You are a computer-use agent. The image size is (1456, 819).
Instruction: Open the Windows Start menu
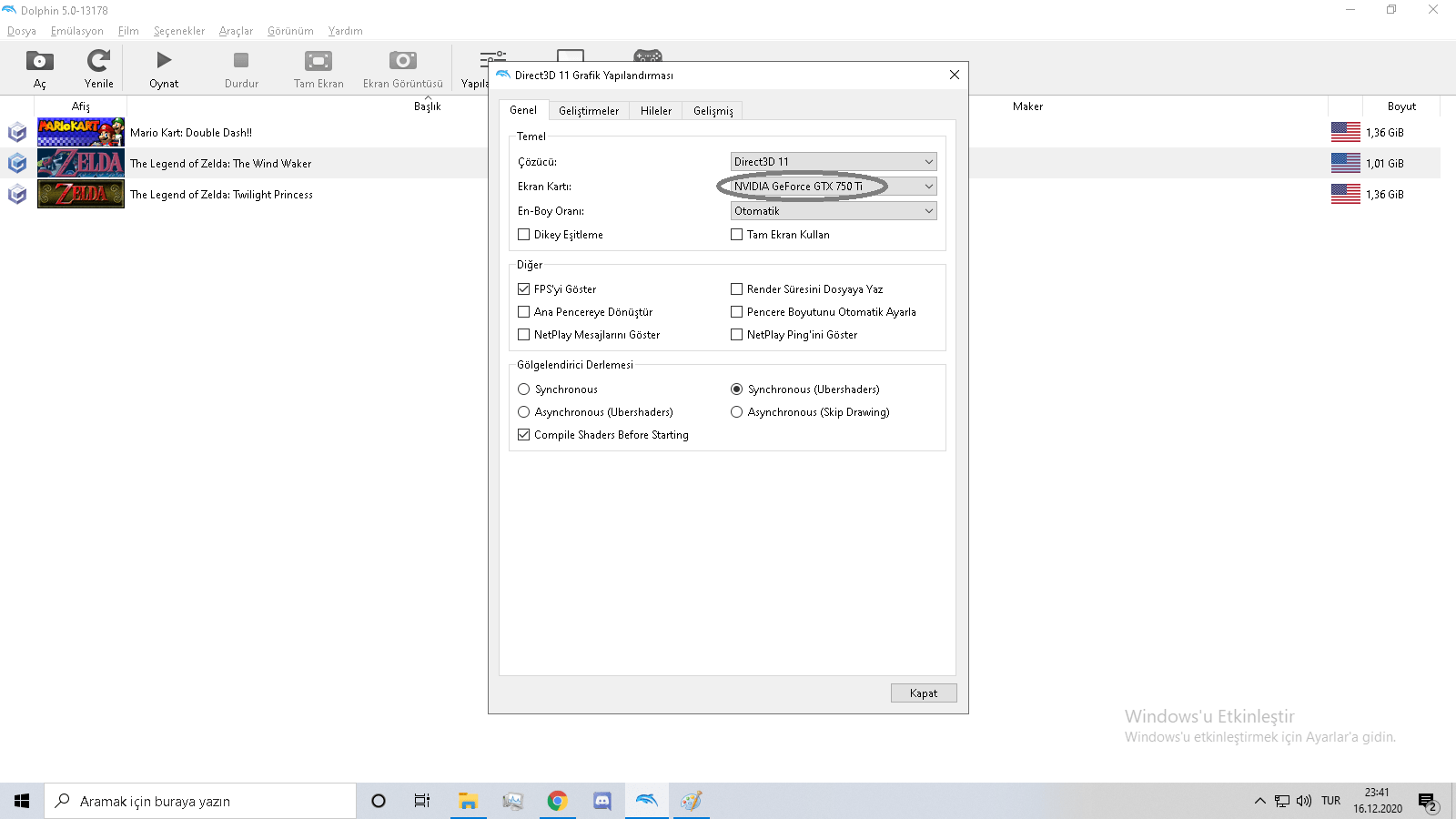click(22, 801)
